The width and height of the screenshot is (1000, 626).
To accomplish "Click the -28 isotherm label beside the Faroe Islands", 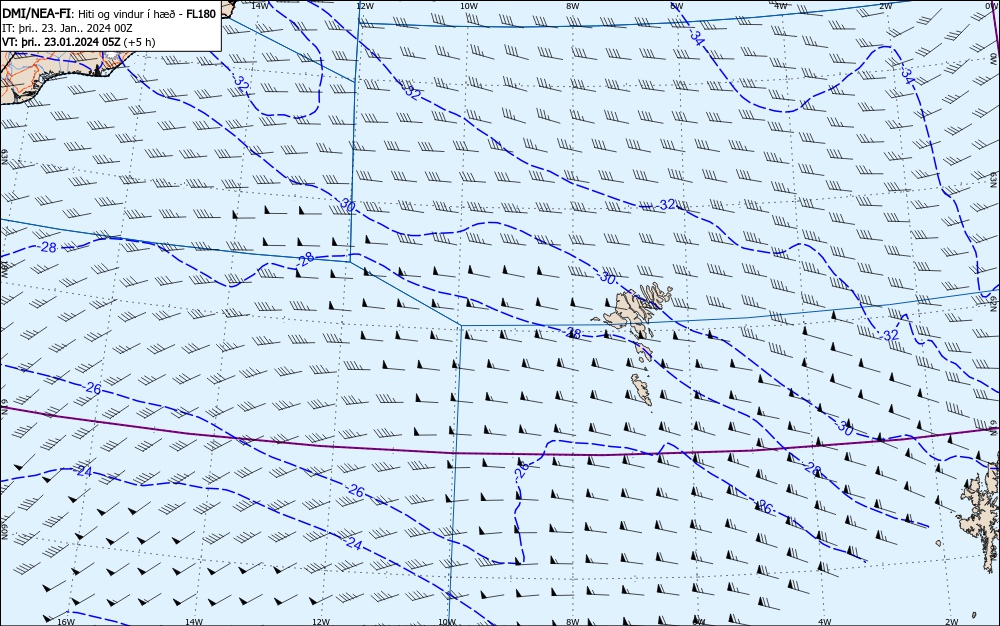I will (x=573, y=333).
